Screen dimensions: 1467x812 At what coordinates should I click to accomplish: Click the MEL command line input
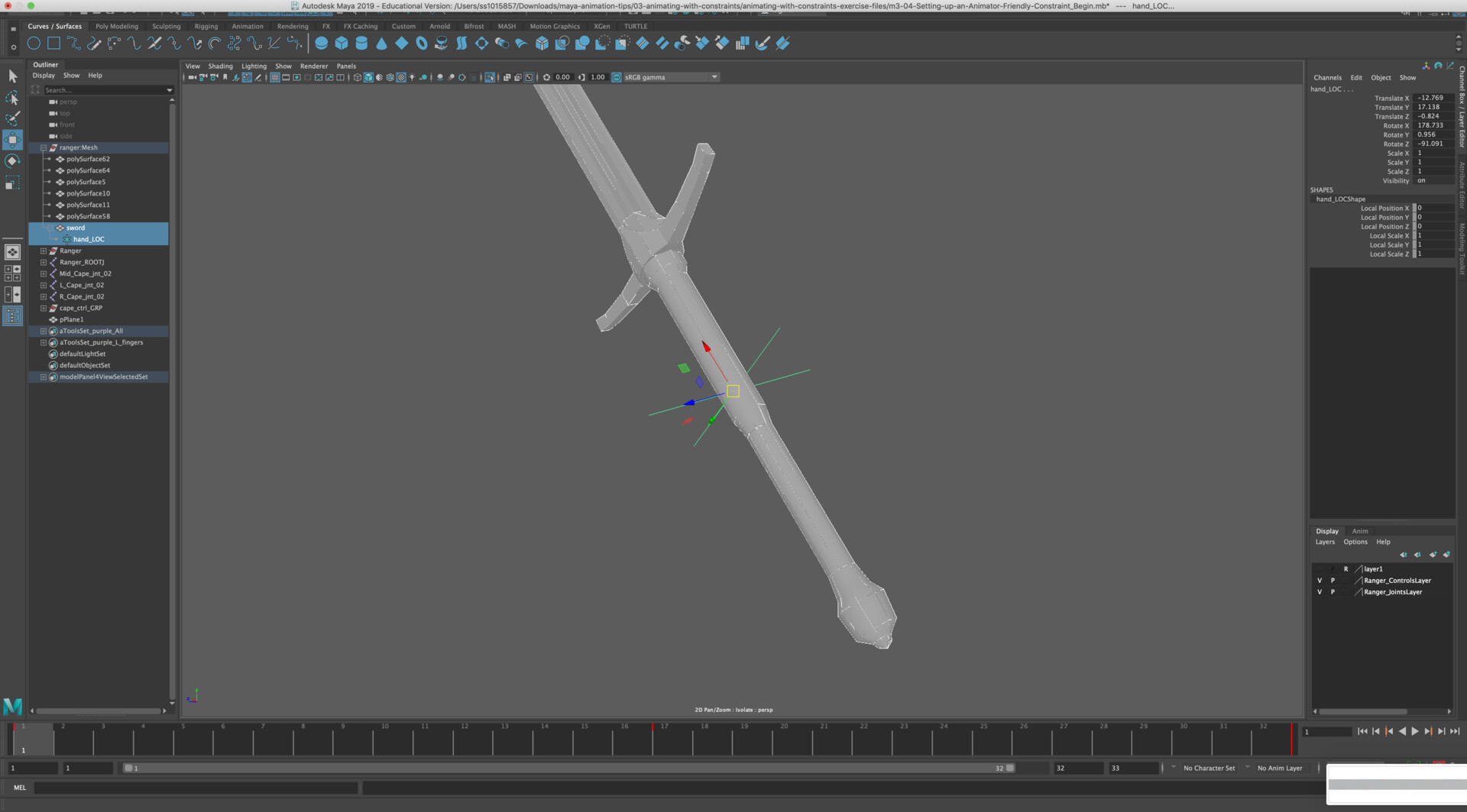(x=196, y=788)
